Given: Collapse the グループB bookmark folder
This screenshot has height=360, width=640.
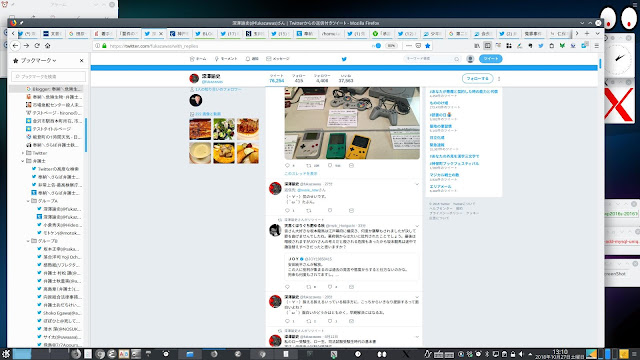Looking at the screenshot, I should point(28,241).
